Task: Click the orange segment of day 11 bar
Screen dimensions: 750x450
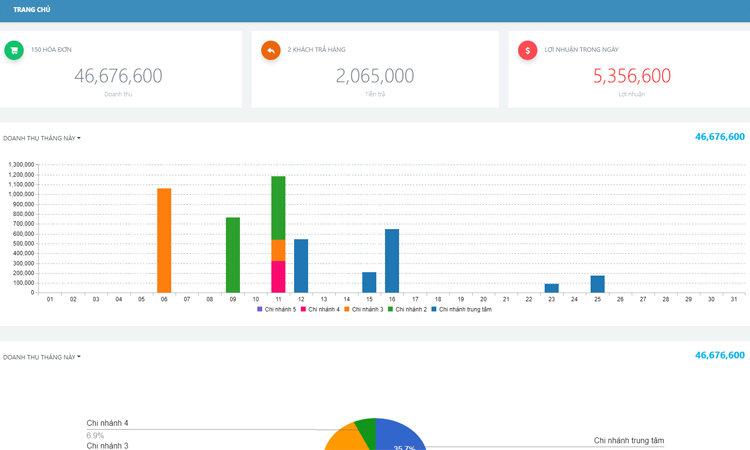Action: click(278, 251)
